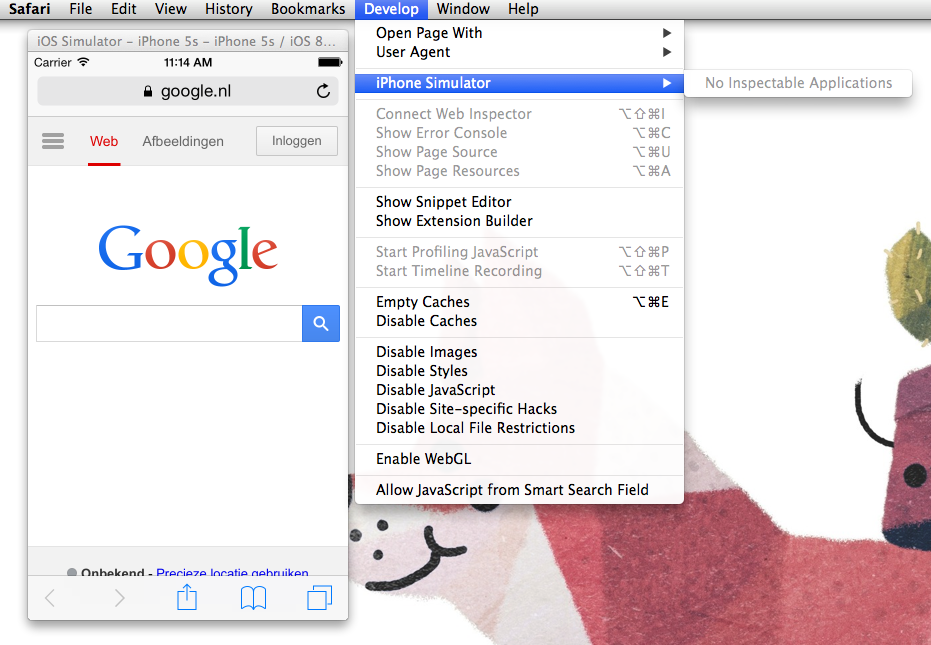Close the Develop menu
931x645 pixels.
pyautogui.click(x=391, y=9)
